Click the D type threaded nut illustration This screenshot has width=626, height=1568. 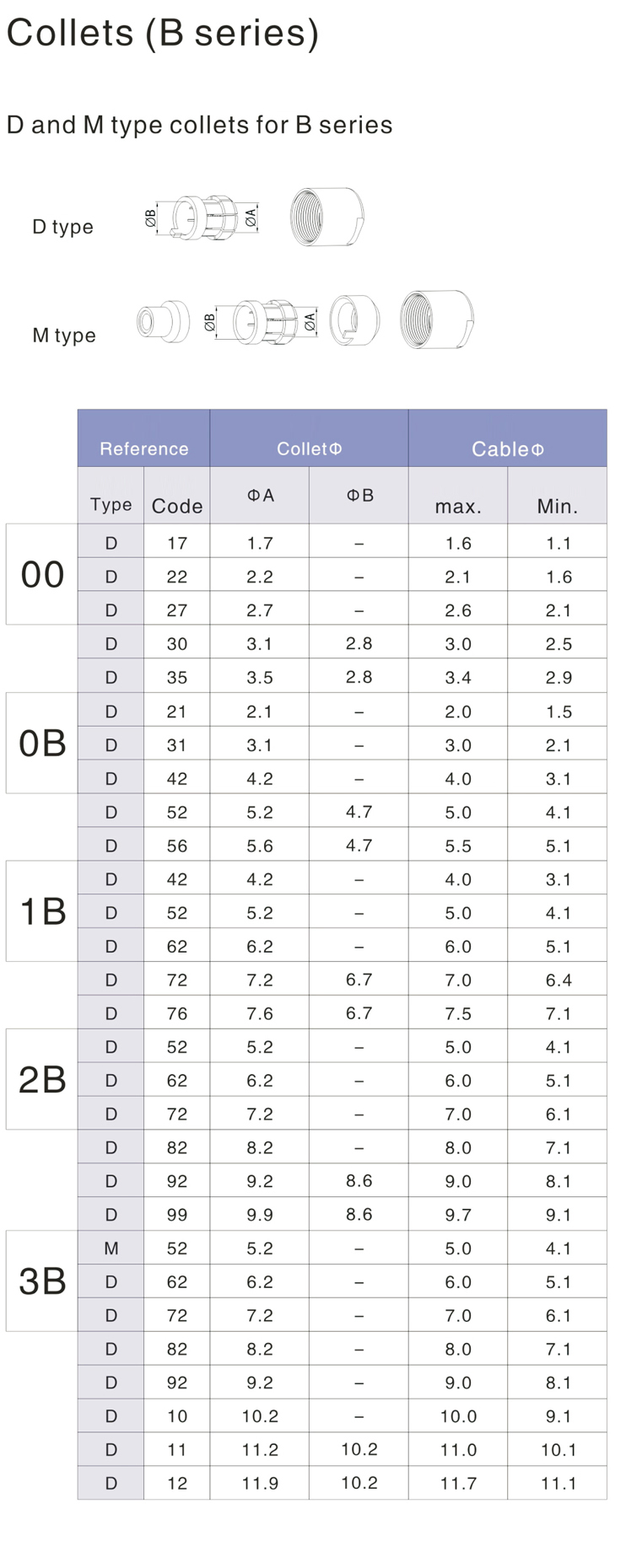click(x=326, y=217)
